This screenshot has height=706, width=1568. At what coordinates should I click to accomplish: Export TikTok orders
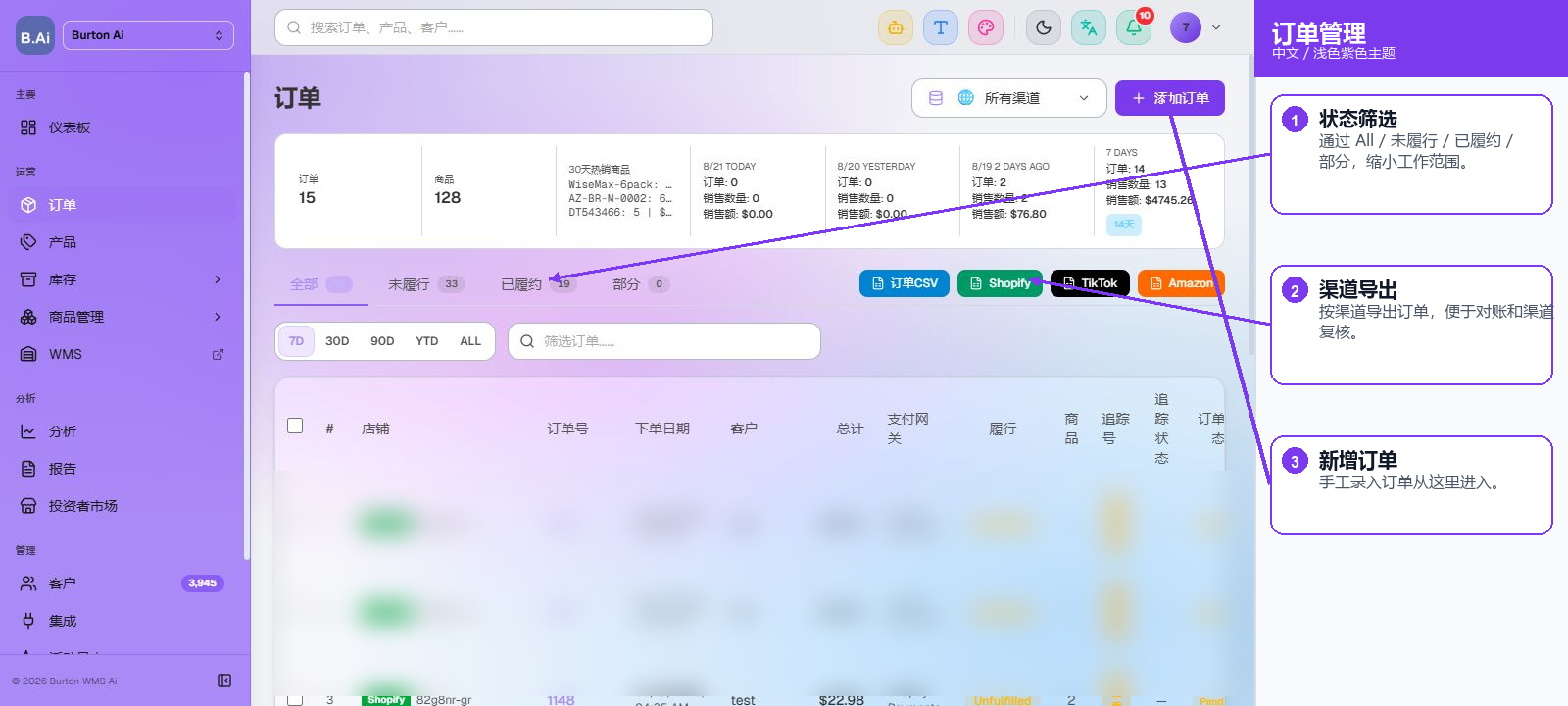pyautogui.click(x=1091, y=283)
